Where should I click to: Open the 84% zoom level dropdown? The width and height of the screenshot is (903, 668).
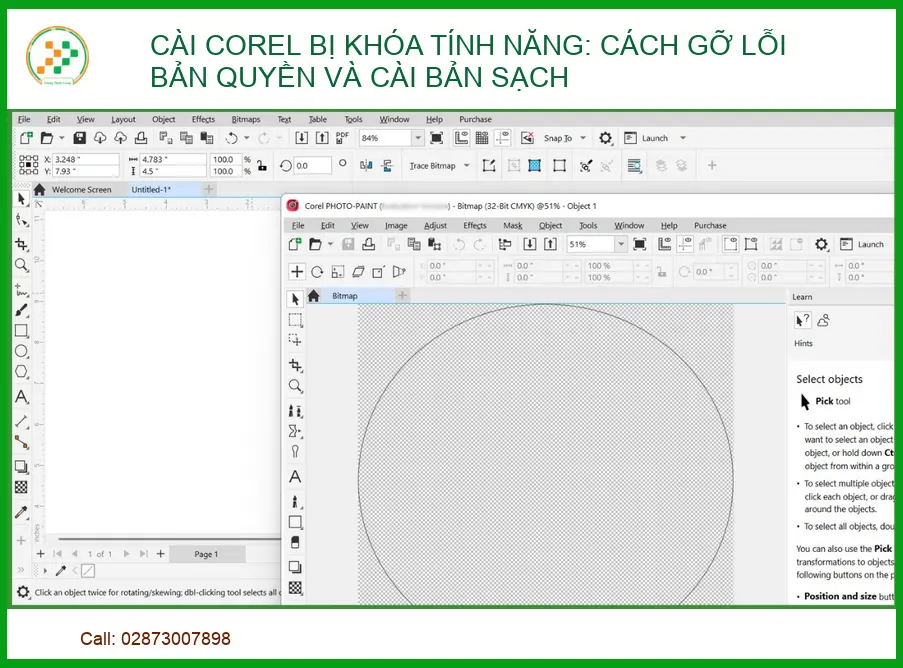pyautogui.click(x=417, y=138)
